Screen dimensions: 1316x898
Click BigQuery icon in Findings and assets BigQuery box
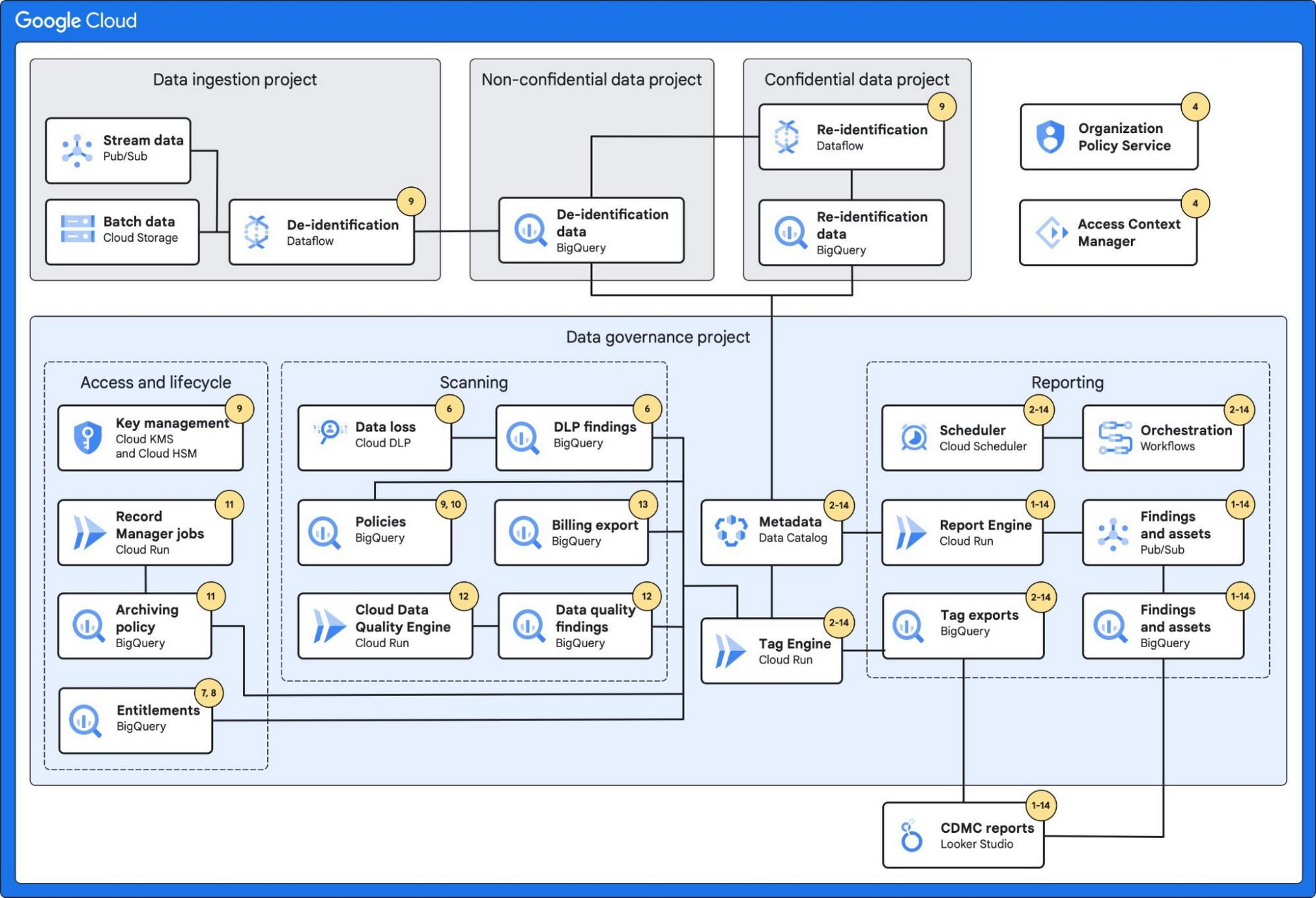pos(1110,625)
